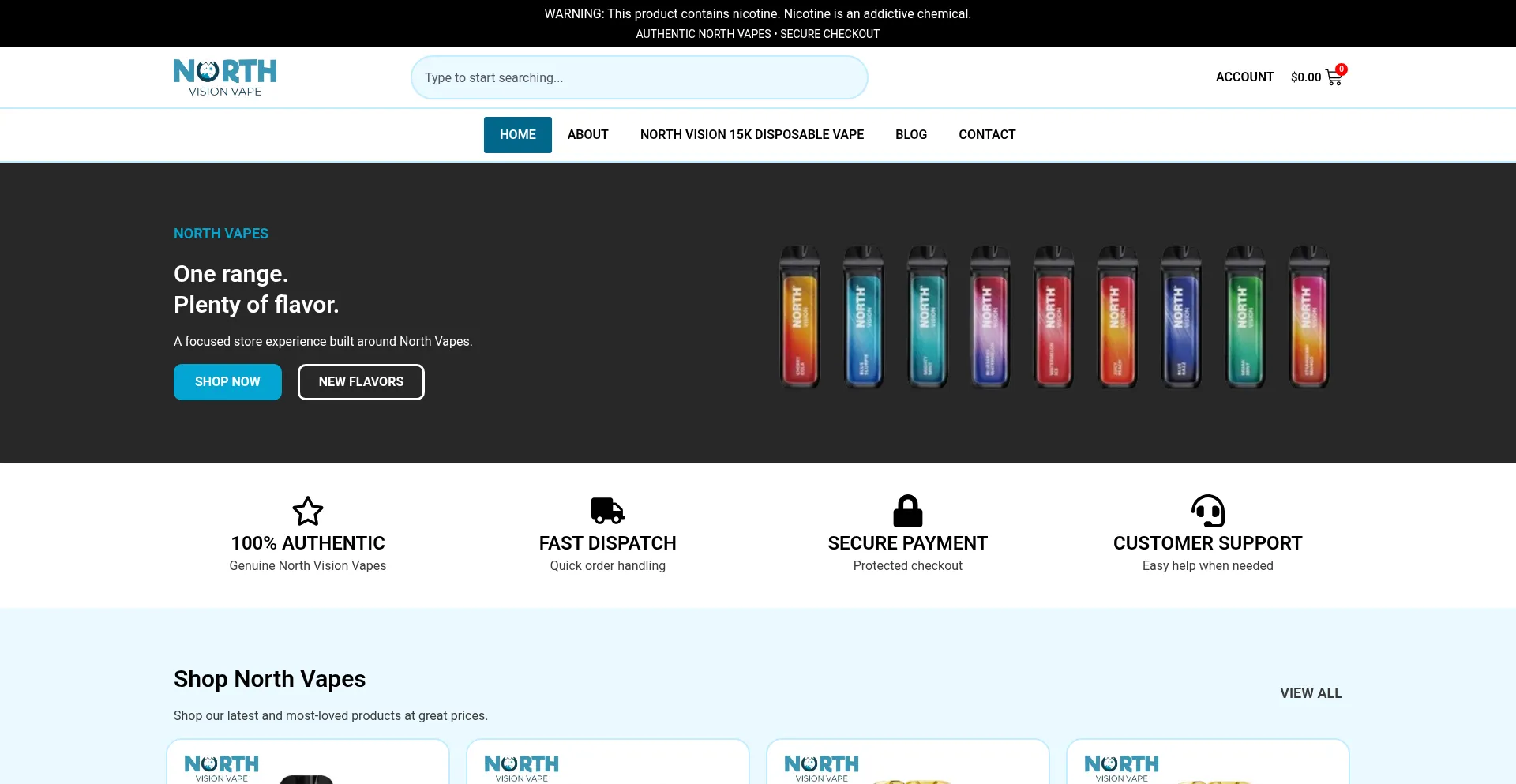Open the shopping cart icon
Screen dimensions: 1516x784
pyautogui.click(x=1334, y=78)
